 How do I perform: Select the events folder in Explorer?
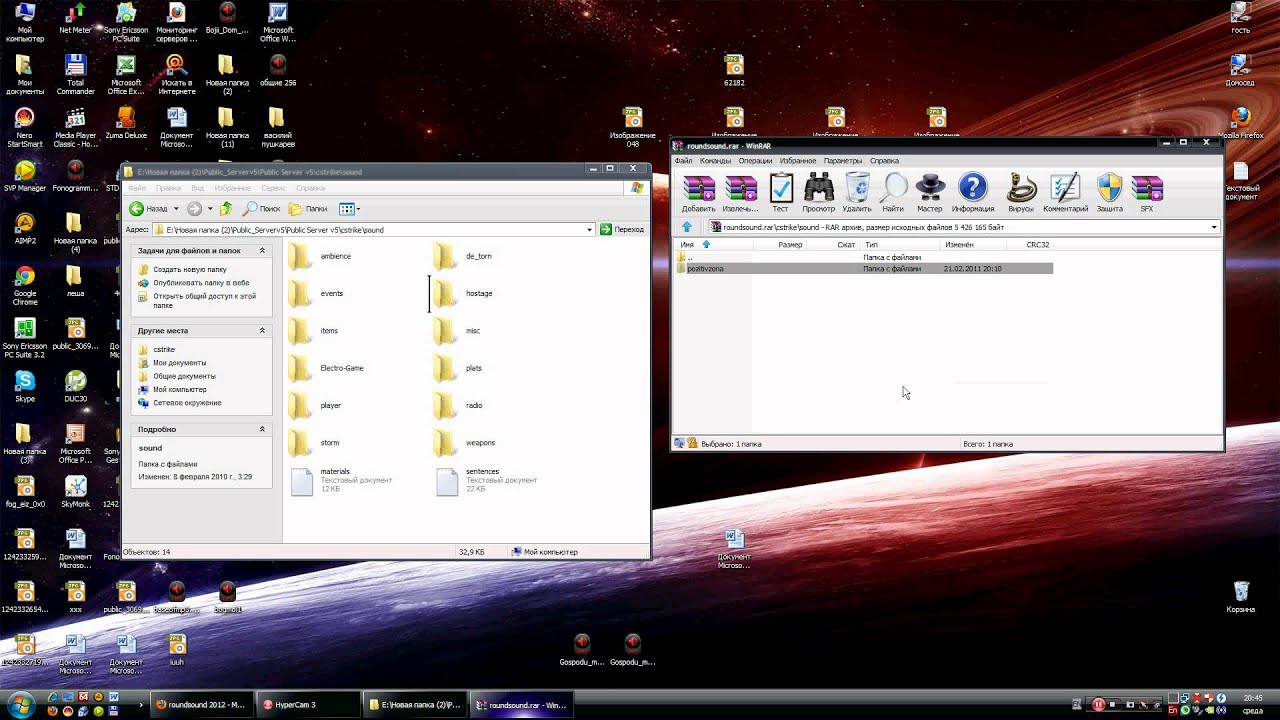(x=316, y=293)
